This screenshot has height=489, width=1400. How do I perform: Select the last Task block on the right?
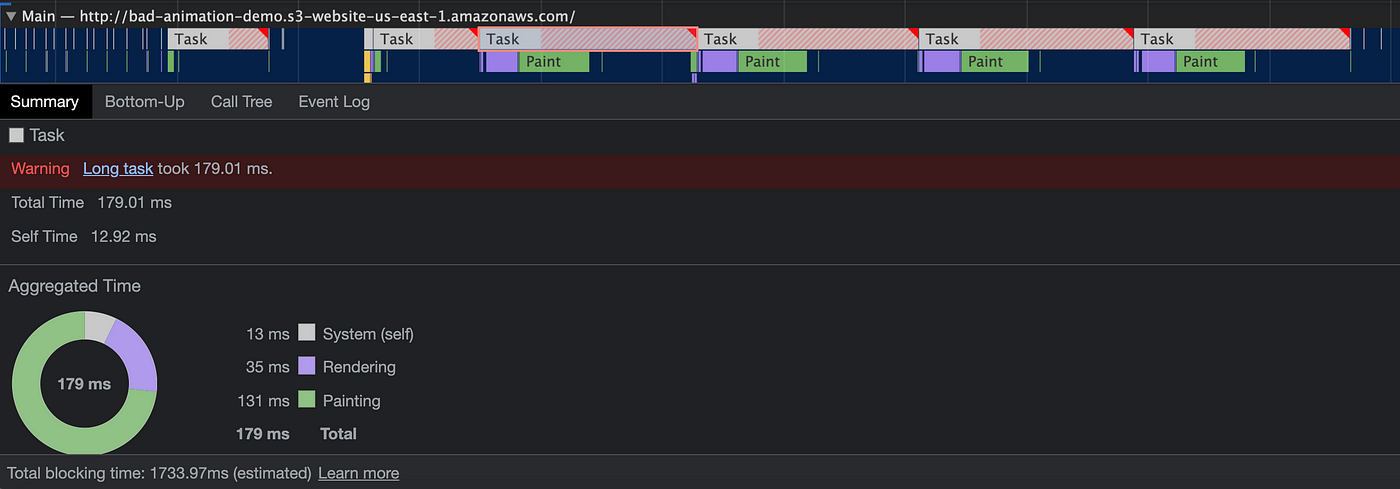(1240, 39)
